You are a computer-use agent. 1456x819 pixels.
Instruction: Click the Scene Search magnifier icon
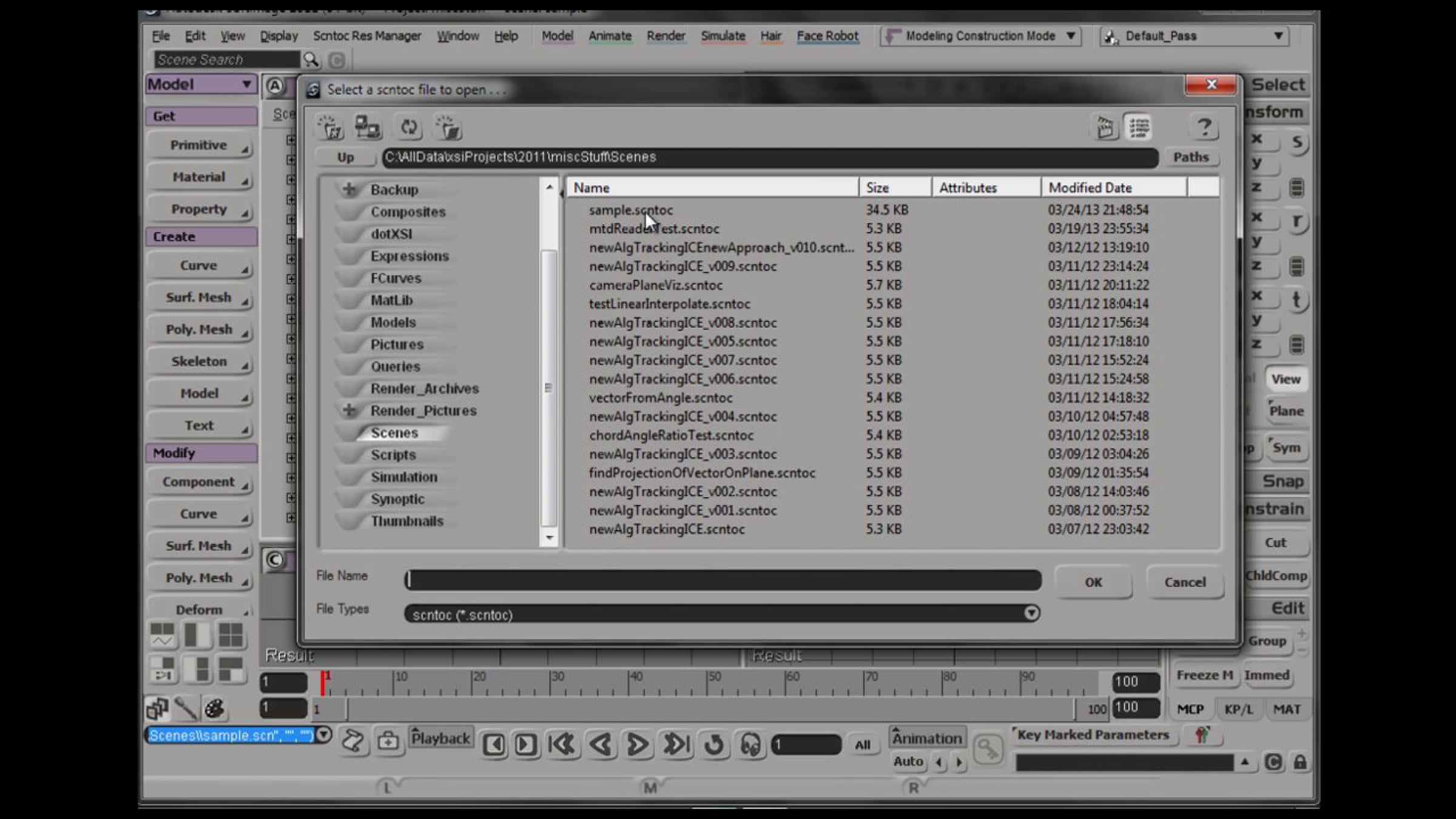pos(311,59)
